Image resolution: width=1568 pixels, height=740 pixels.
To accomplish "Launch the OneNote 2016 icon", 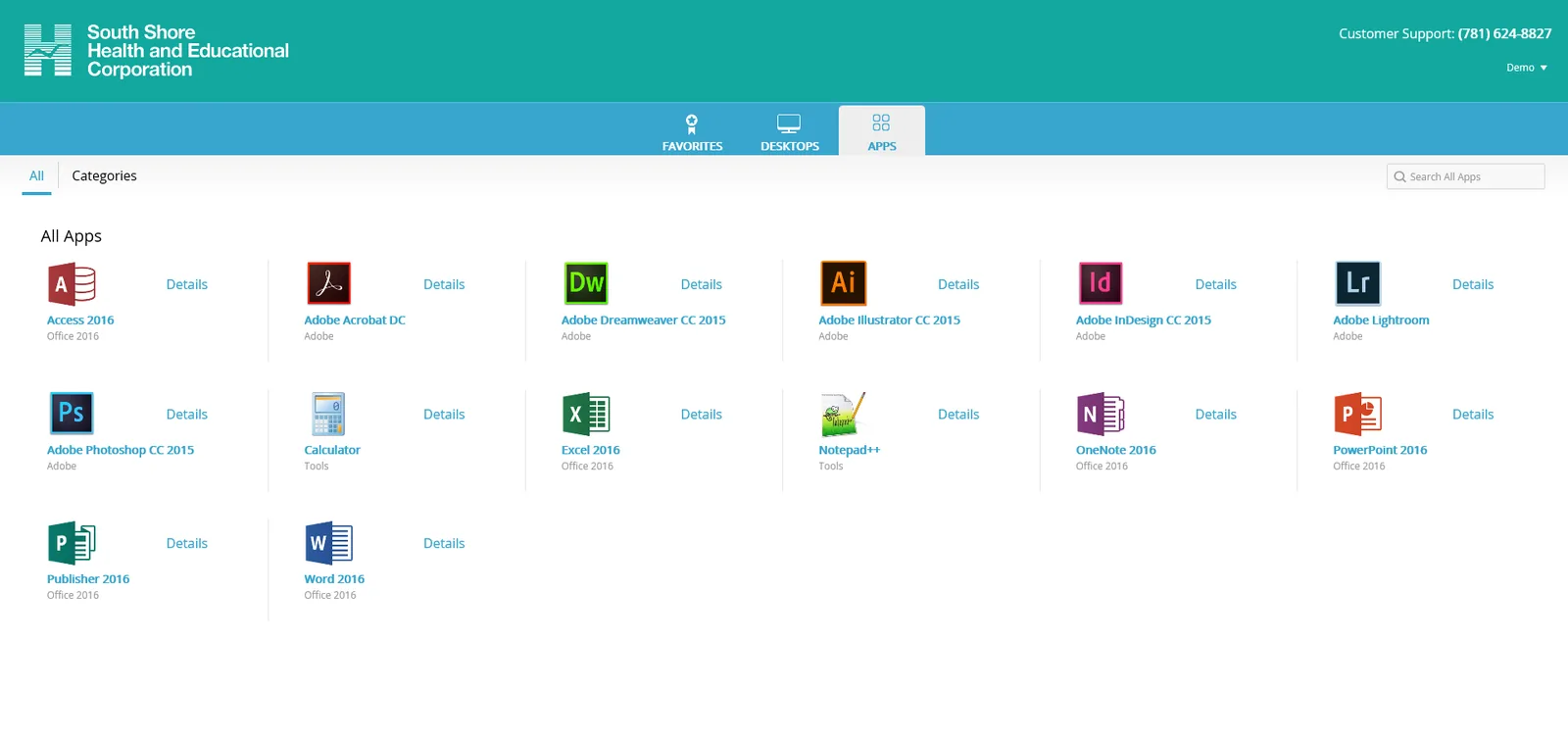I will [1101, 414].
